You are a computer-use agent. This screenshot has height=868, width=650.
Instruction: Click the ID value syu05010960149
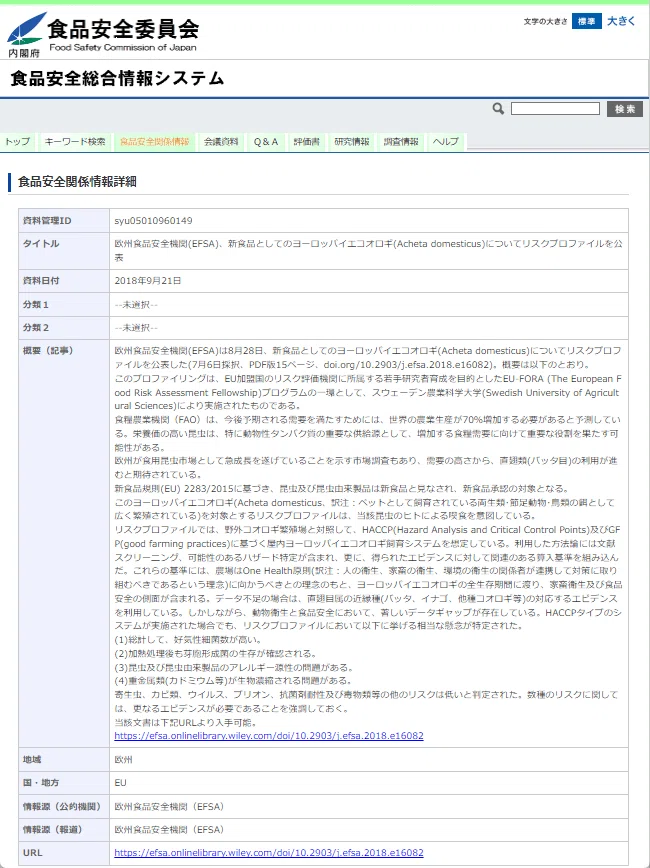(153, 221)
